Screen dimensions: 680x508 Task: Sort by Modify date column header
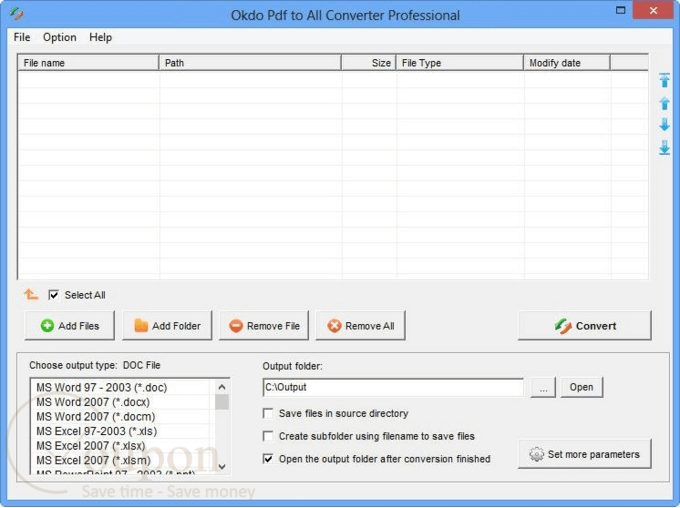pyautogui.click(x=567, y=63)
